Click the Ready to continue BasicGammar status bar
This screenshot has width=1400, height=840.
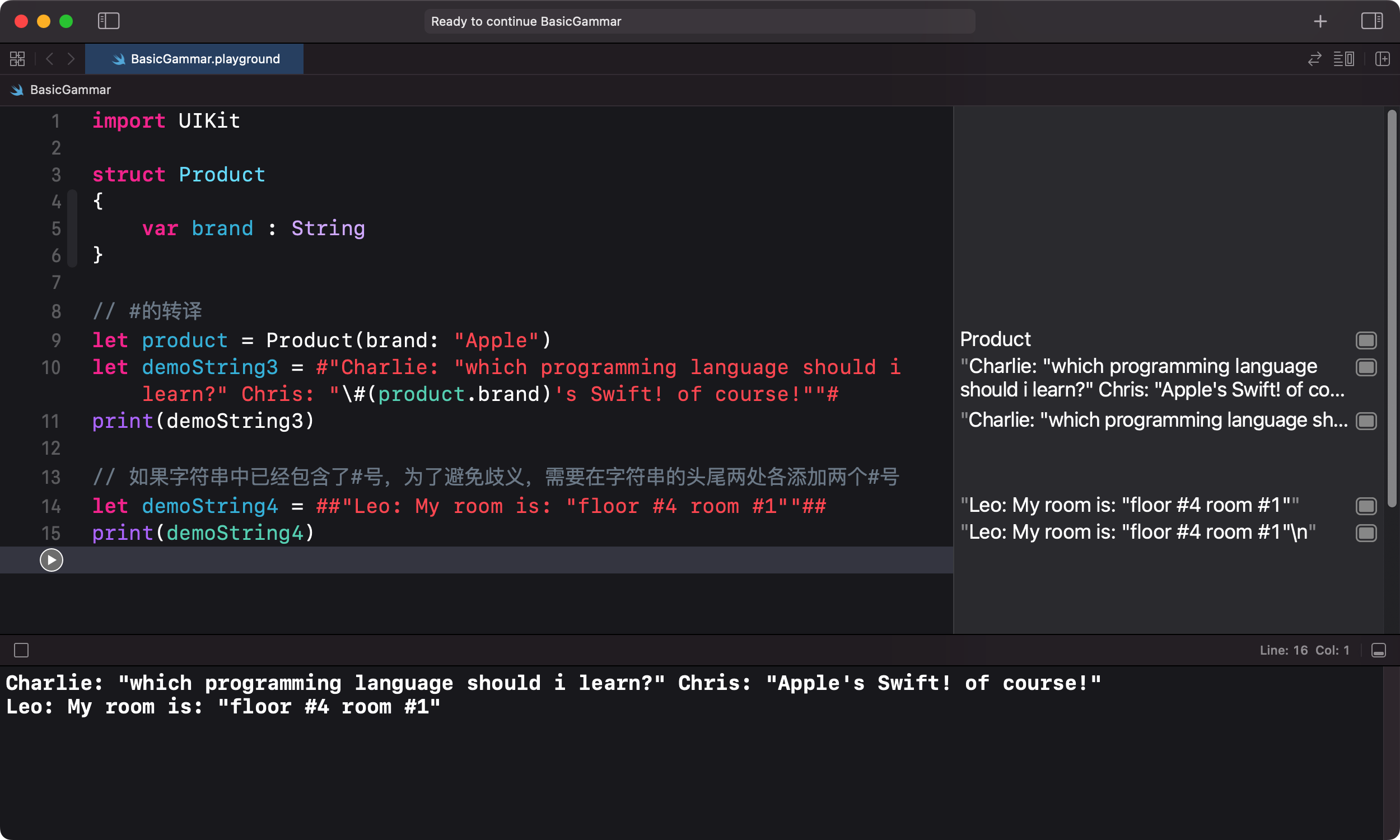(699, 21)
